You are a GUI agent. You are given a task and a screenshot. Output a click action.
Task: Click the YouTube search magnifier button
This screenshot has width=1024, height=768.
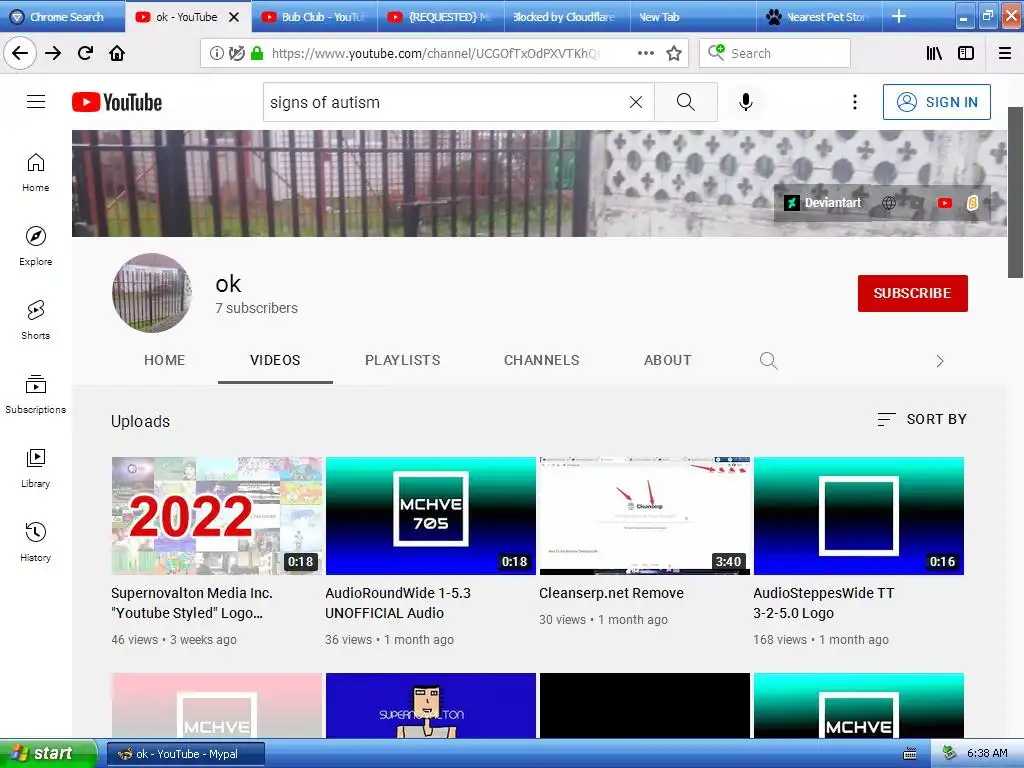[x=686, y=102]
